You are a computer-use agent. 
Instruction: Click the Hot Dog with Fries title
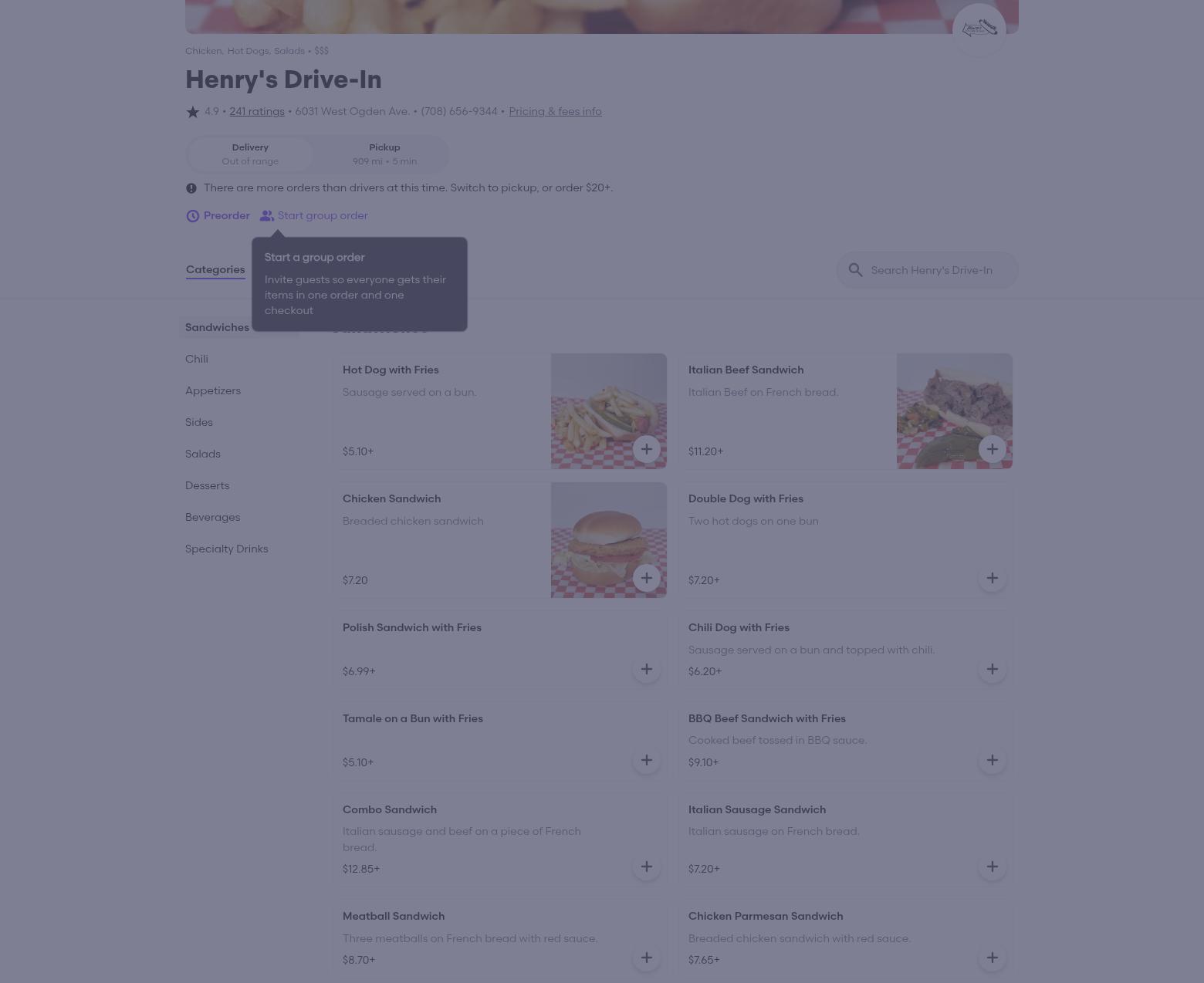click(391, 370)
